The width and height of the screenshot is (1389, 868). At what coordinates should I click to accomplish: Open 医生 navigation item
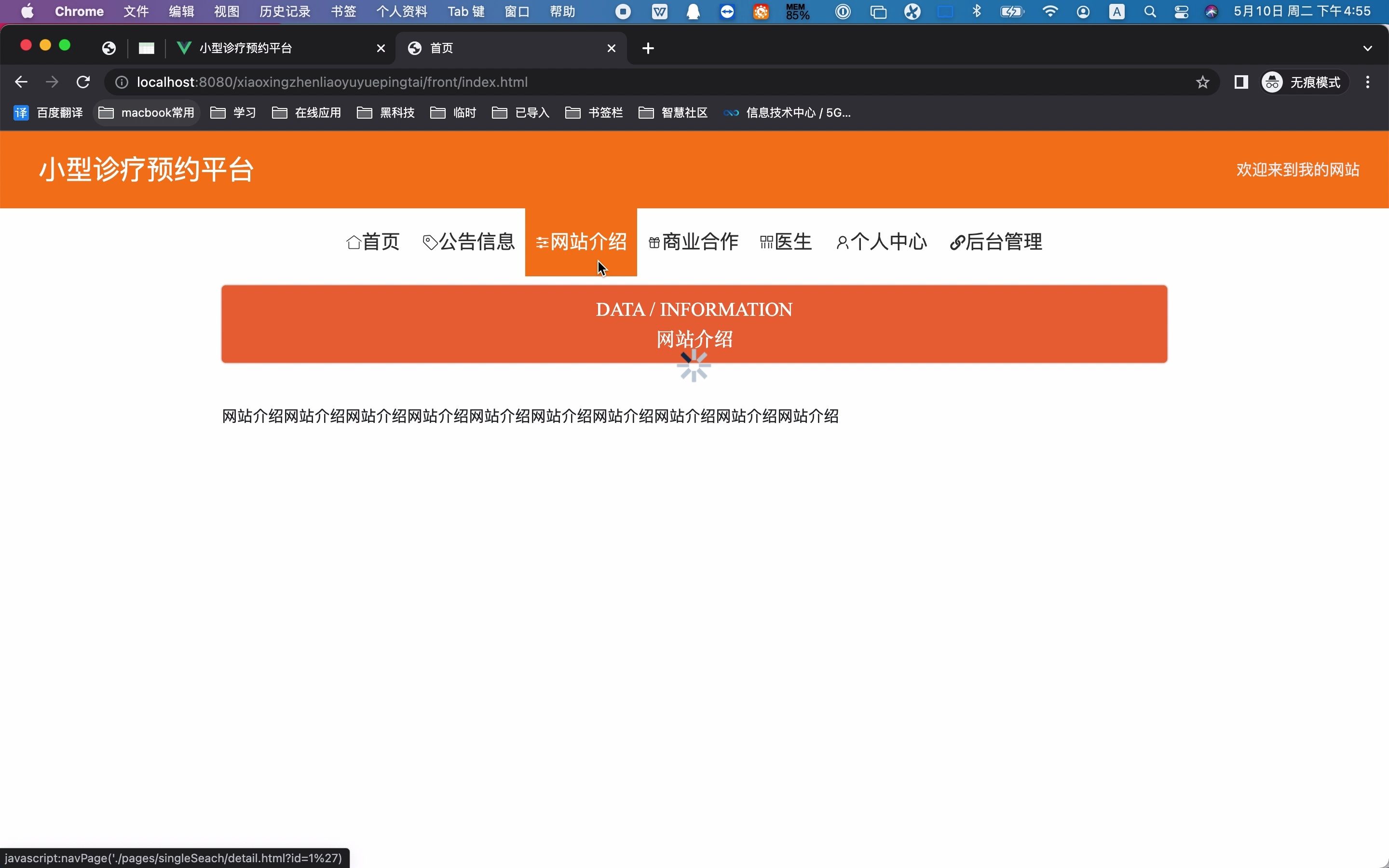point(786,242)
